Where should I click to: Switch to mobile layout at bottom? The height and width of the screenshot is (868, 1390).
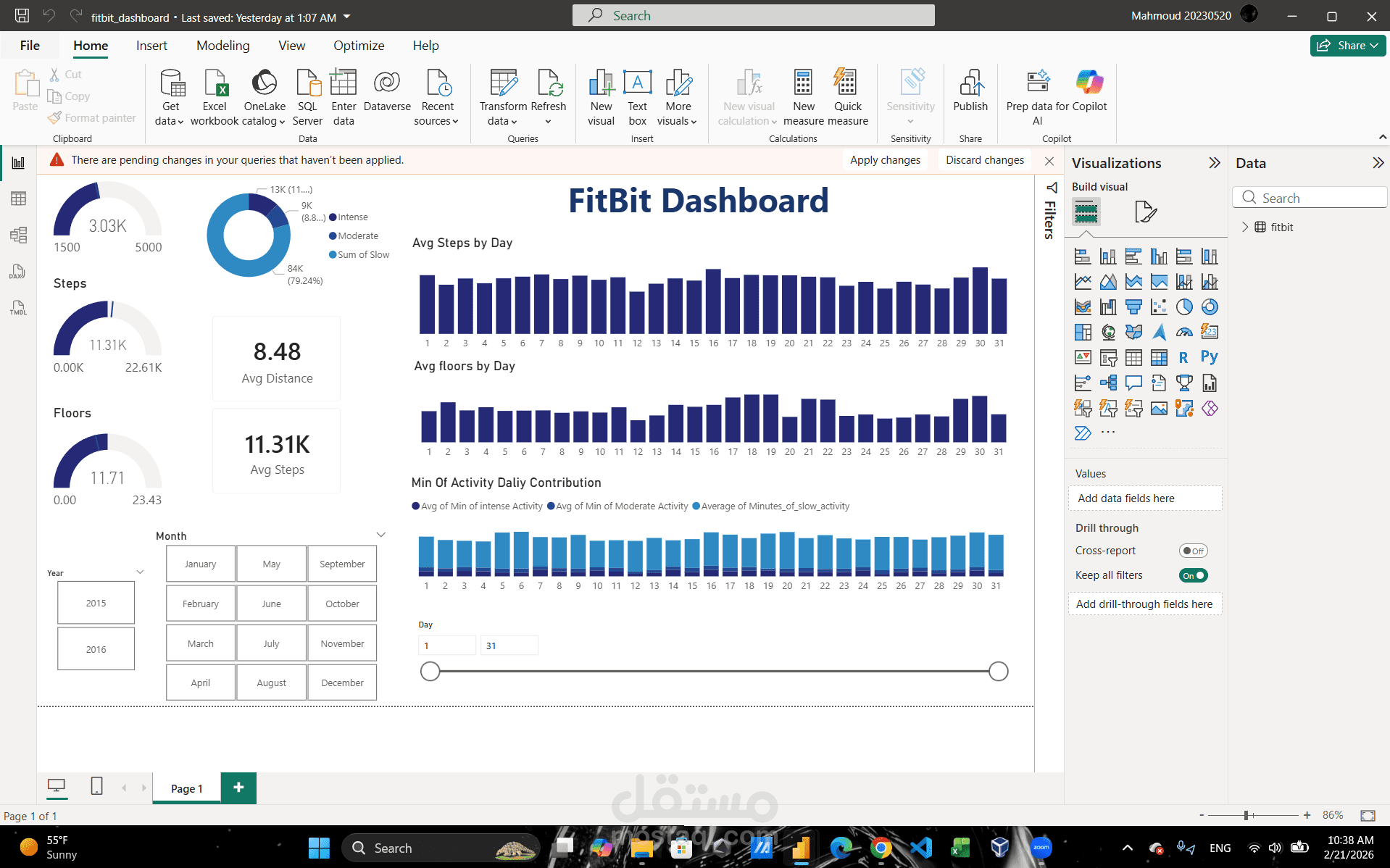(x=96, y=786)
